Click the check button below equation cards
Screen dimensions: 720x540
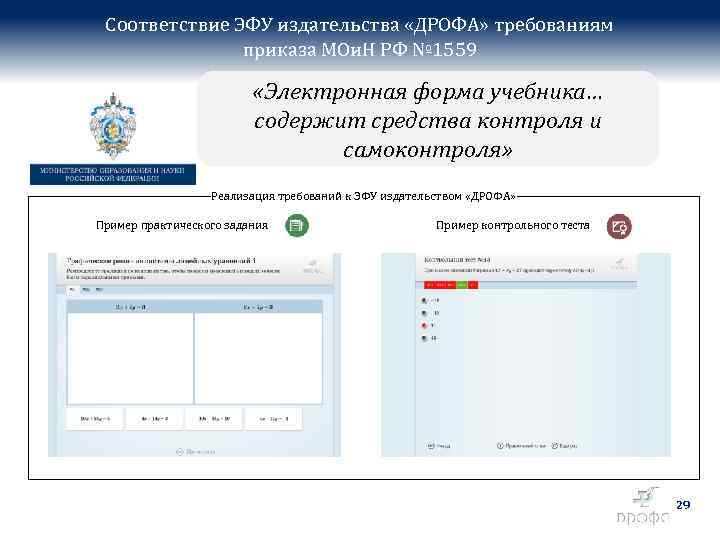pyautogui.click(x=196, y=452)
